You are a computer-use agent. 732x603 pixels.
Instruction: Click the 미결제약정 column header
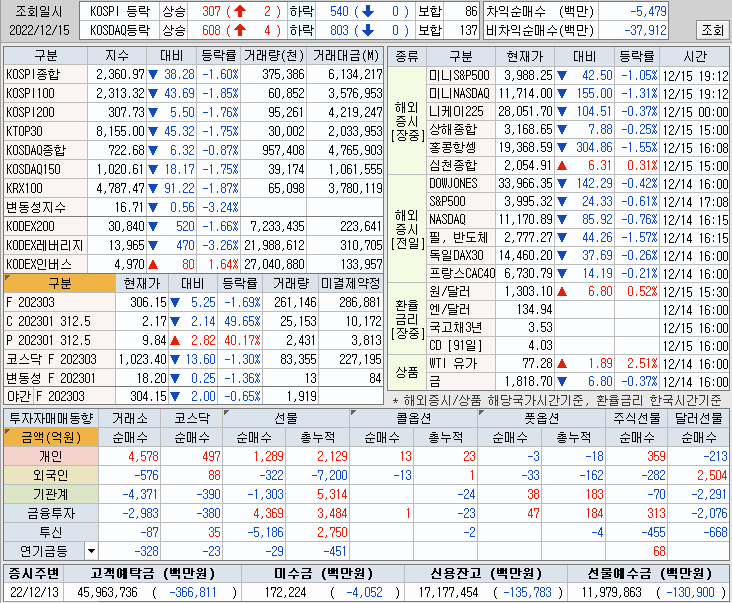[x=351, y=283]
